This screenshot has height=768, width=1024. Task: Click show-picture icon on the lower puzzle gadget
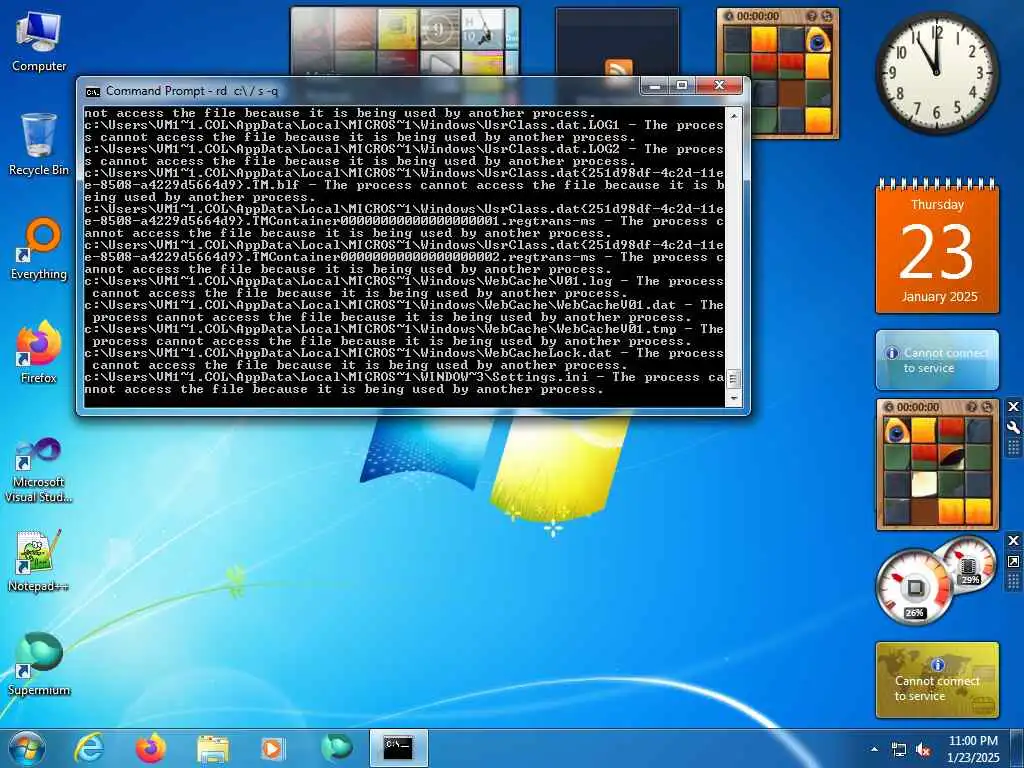972,408
